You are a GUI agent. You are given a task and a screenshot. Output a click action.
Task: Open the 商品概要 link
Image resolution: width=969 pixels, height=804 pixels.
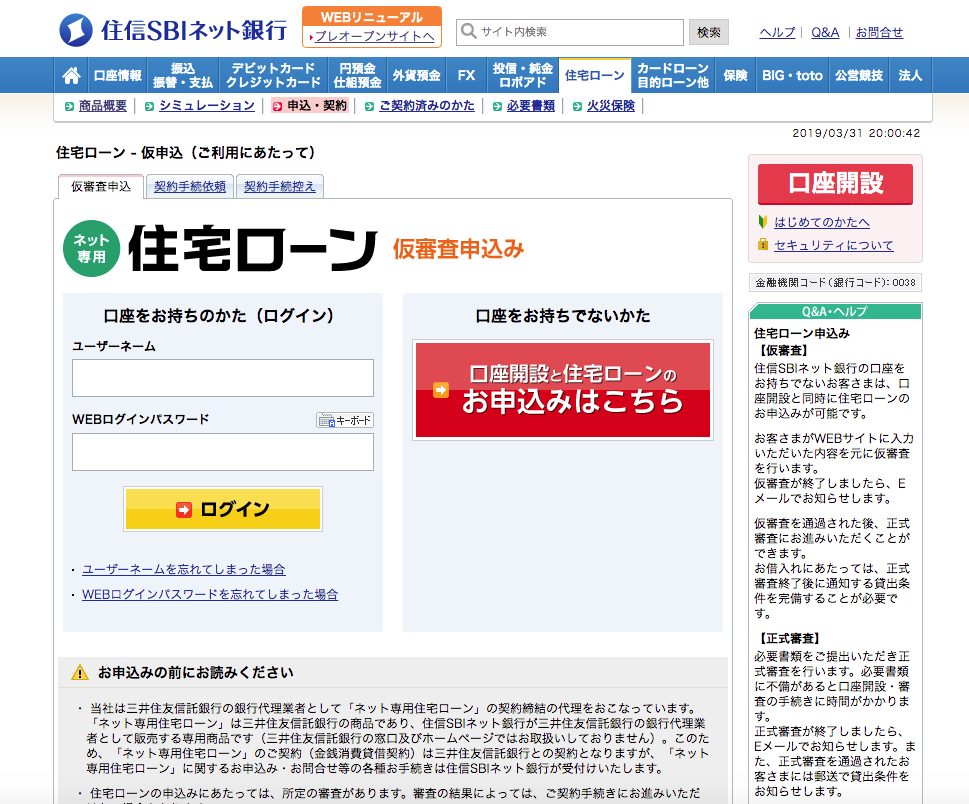(x=103, y=106)
